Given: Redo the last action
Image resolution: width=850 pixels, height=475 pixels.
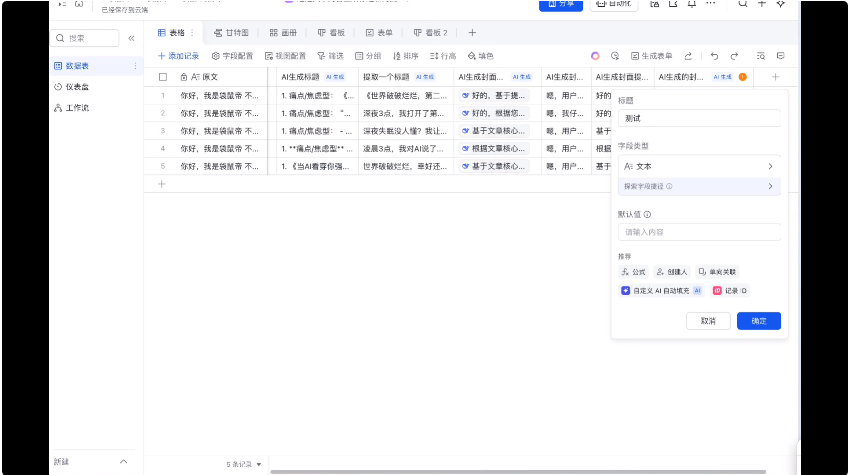Looking at the screenshot, I should tap(734, 56).
